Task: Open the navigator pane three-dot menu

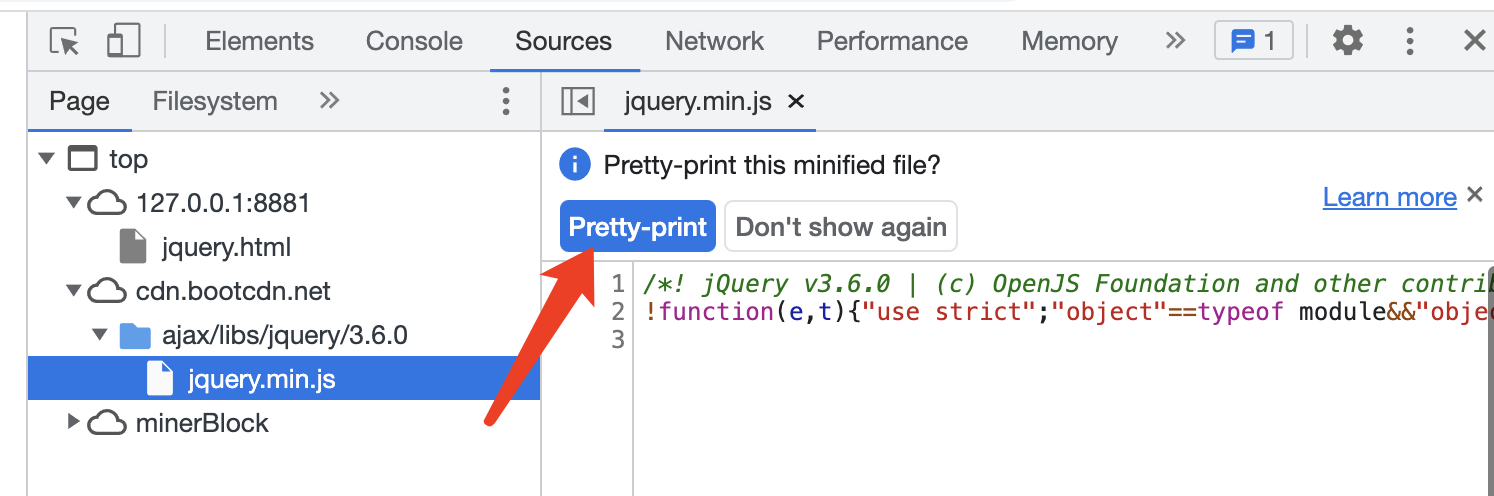Action: click(x=506, y=101)
